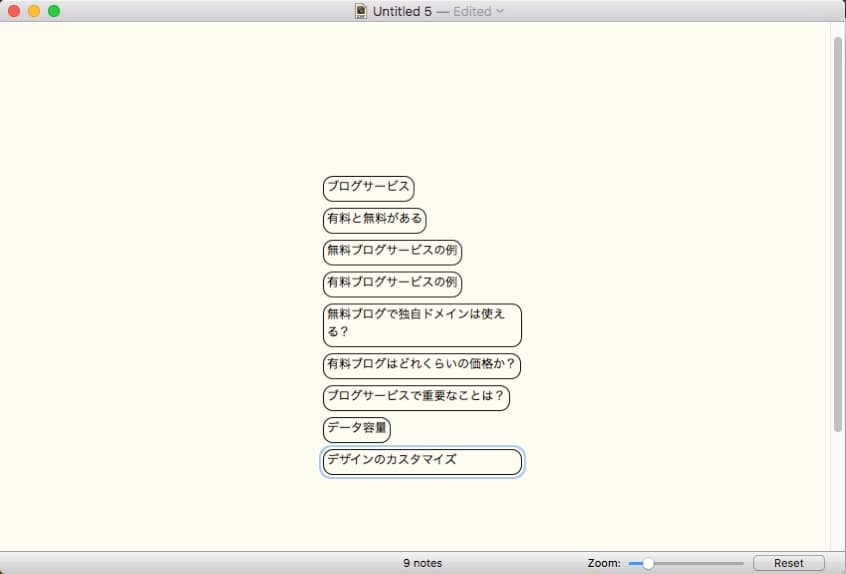Screen dimensions: 846x574
Task: Select the note "無料ブログで独自ドメインは使える？"
Action: (422, 325)
